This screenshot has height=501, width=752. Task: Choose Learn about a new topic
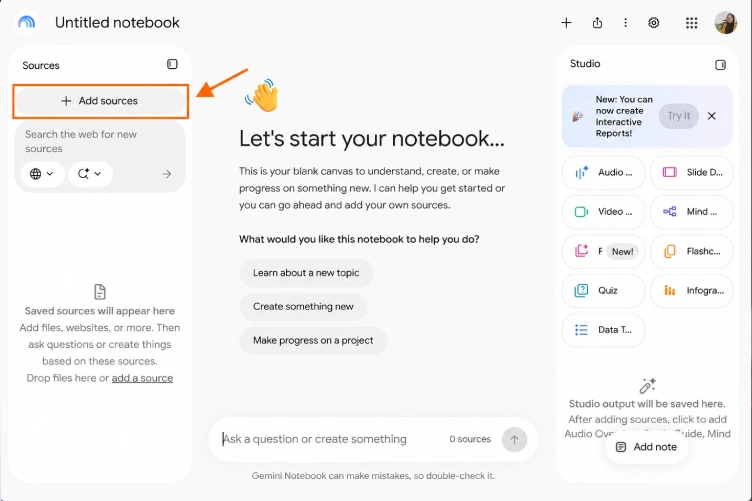point(306,273)
